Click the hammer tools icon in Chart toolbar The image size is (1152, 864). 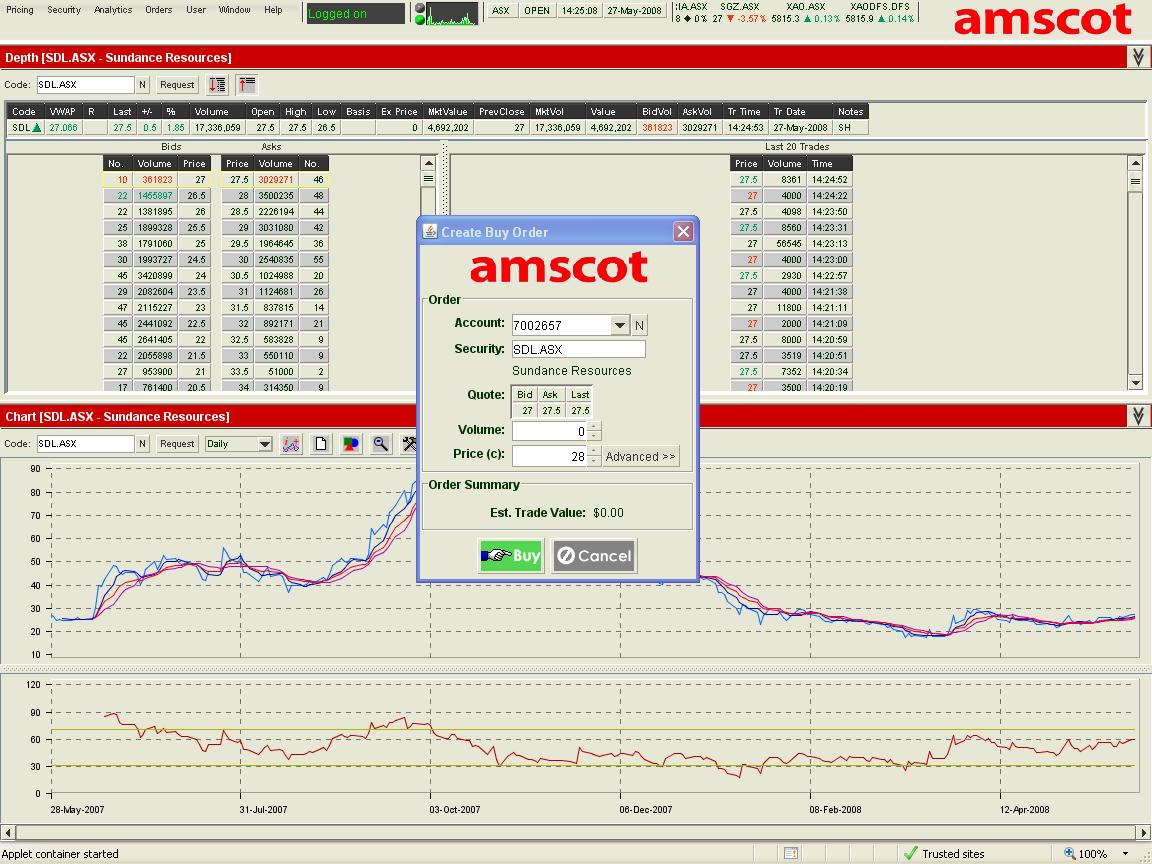pos(409,444)
